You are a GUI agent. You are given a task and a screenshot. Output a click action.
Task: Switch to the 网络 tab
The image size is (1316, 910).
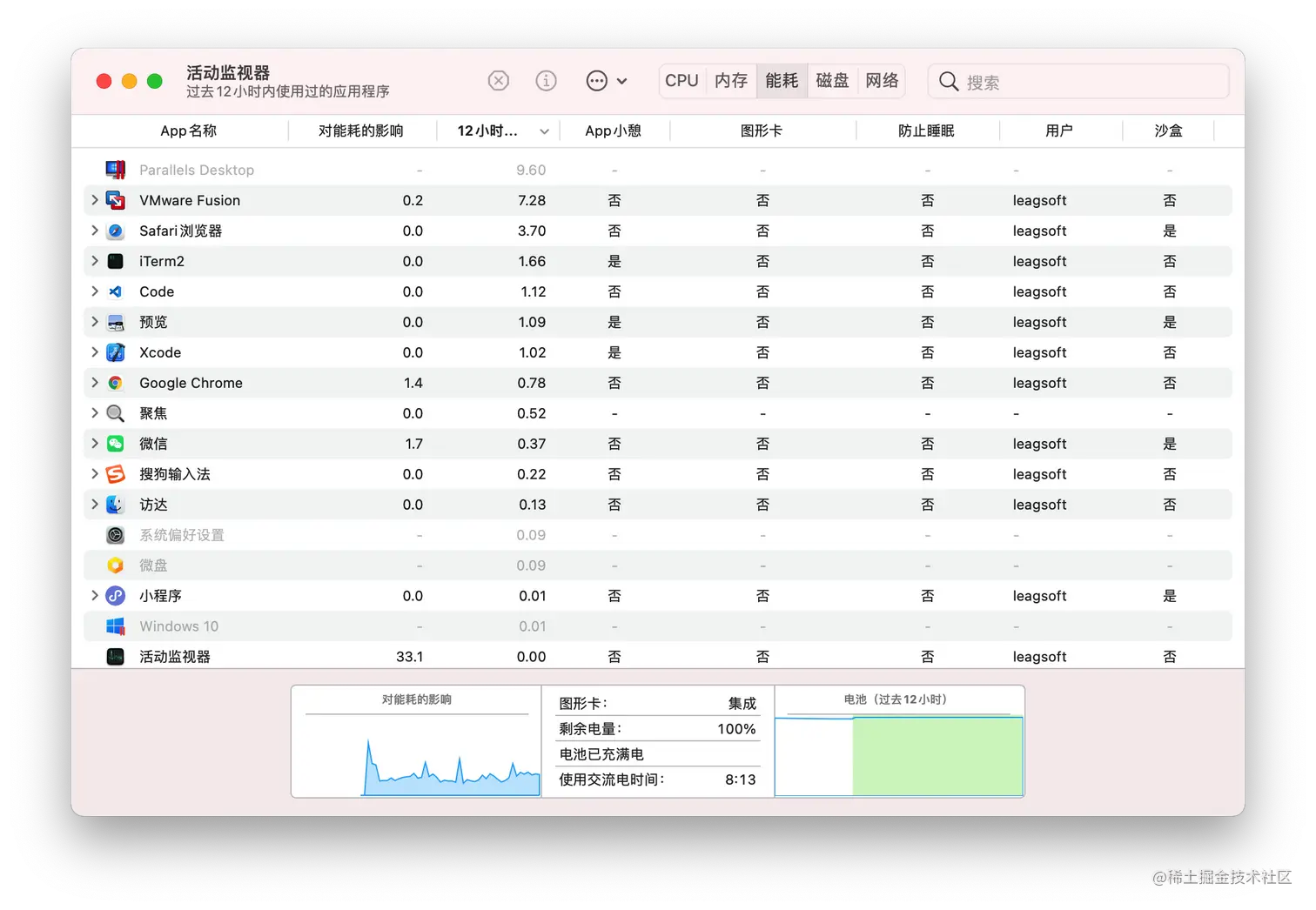(882, 81)
